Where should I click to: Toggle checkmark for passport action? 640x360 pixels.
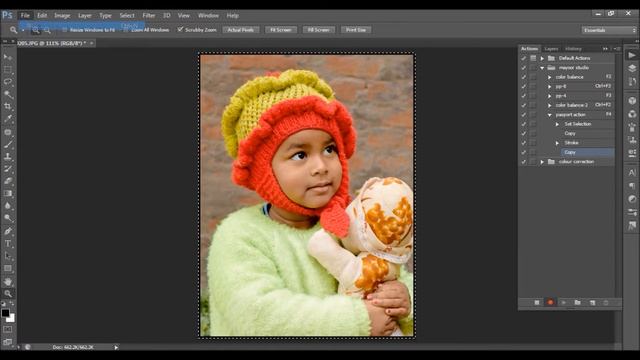tap(524, 115)
